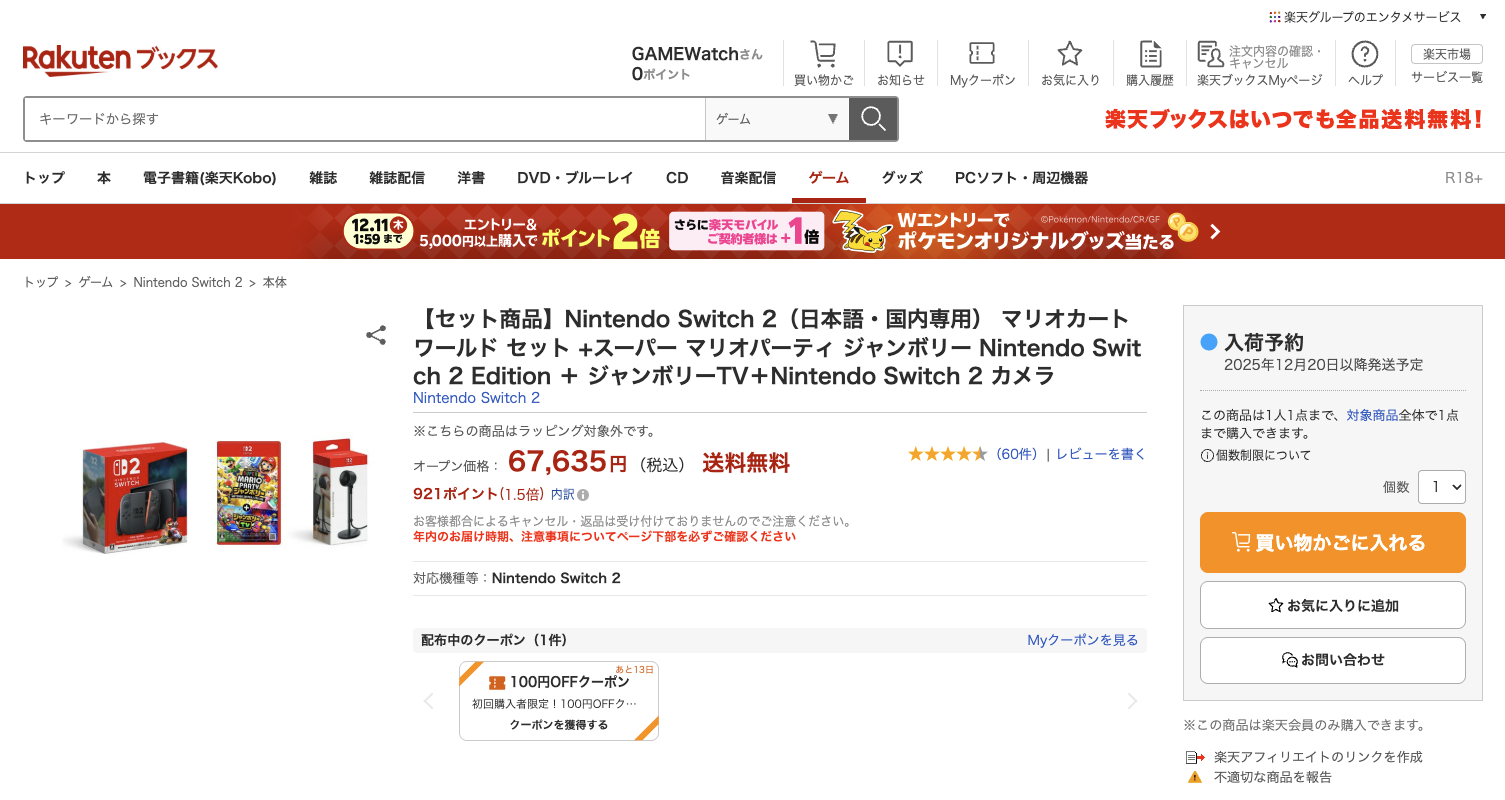
Task: Open the CD tab
Action: (677, 178)
